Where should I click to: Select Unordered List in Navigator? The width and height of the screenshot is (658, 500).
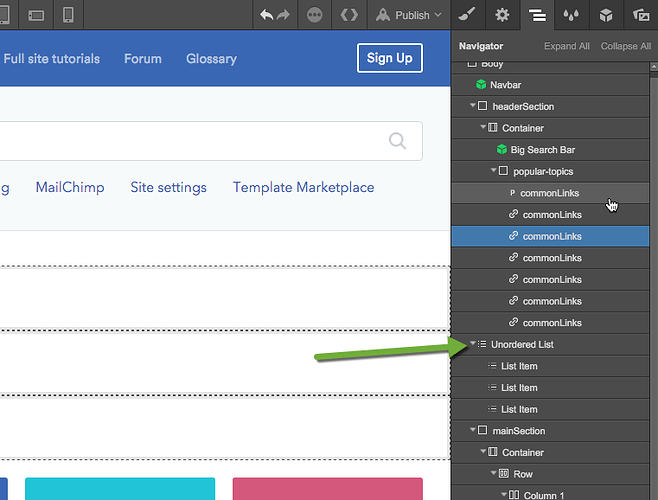[550, 344]
